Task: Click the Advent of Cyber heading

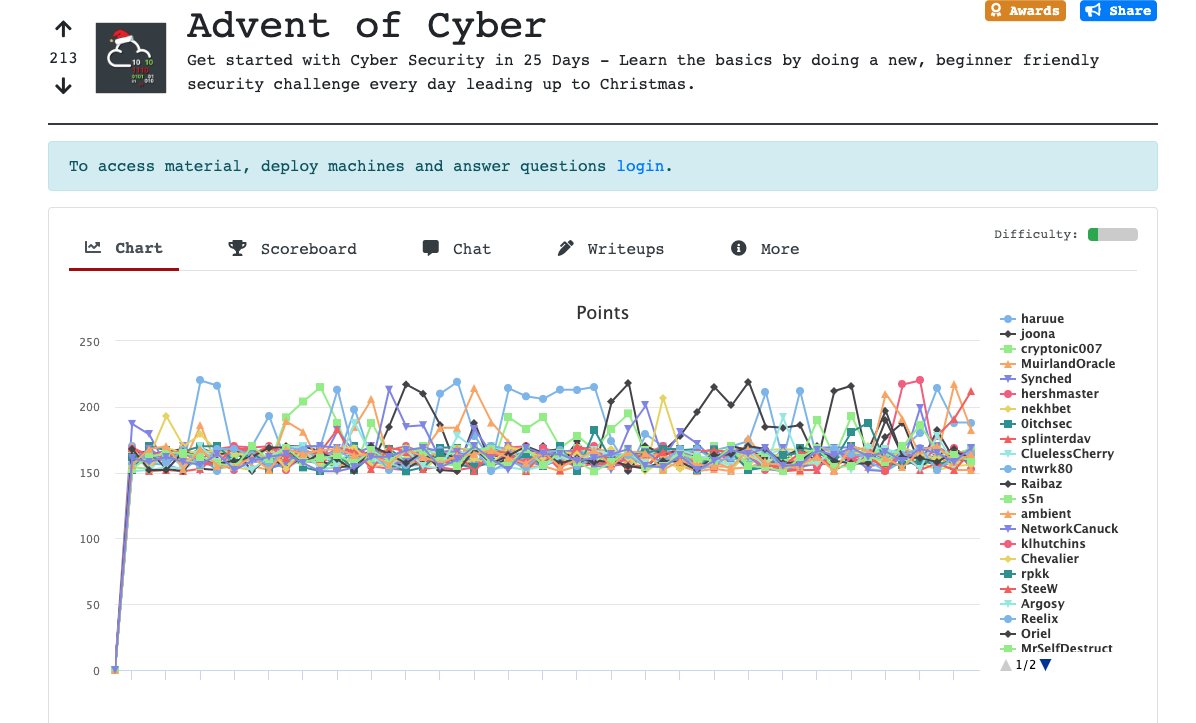Action: (x=366, y=26)
